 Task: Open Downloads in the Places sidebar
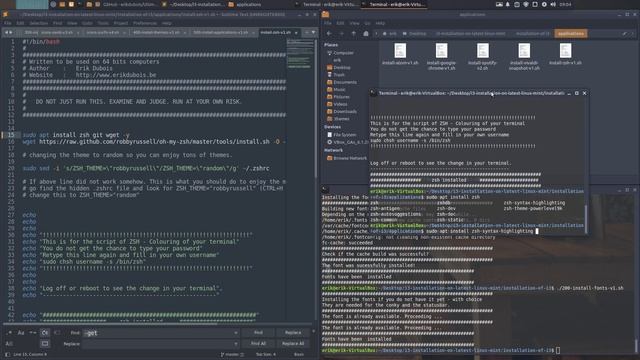pyautogui.click(x=342, y=111)
